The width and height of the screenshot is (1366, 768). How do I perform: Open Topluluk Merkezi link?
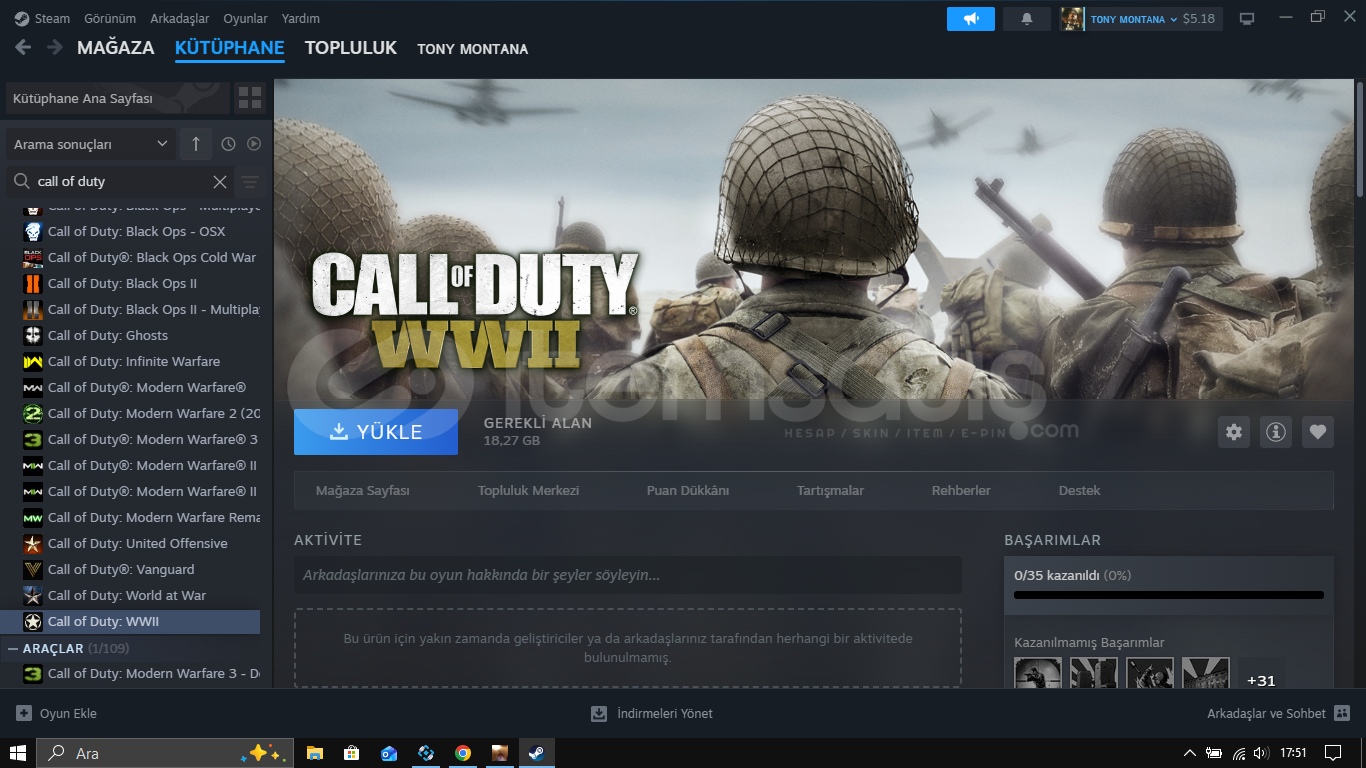(528, 491)
